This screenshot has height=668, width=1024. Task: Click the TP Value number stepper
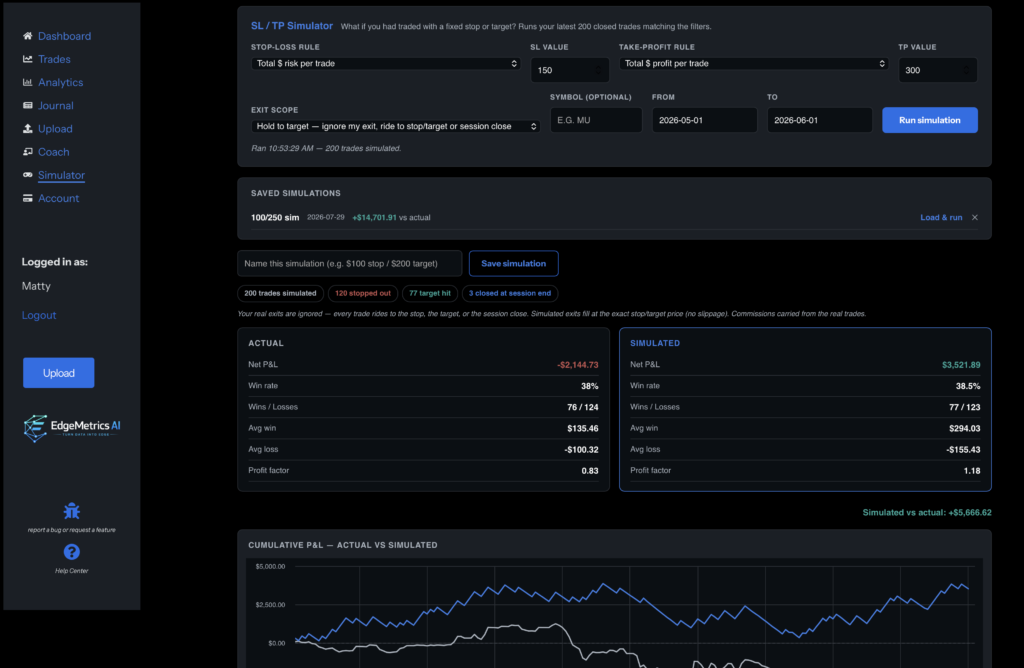[x=966, y=70]
